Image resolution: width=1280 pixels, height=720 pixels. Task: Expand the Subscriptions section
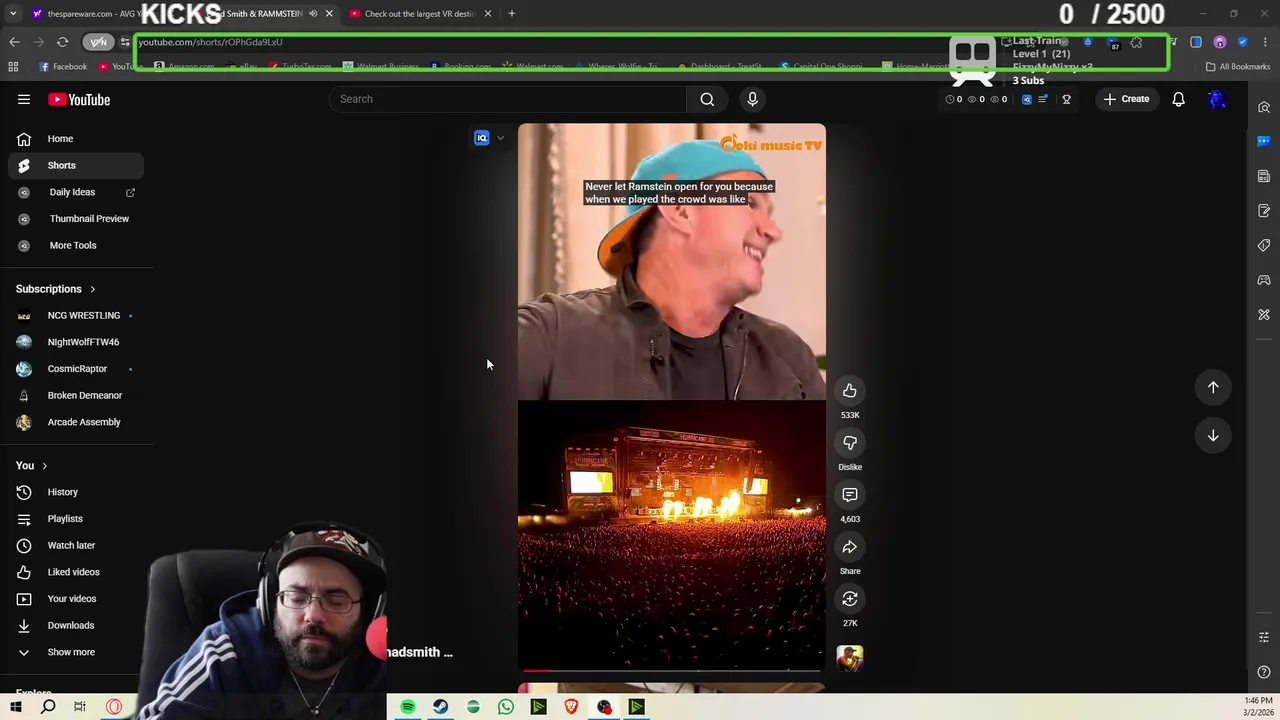point(56,289)
